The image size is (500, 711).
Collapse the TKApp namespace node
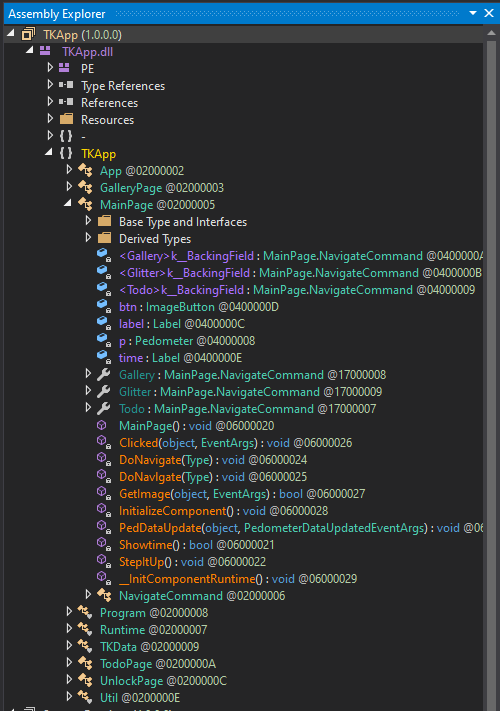click(49, 152)
